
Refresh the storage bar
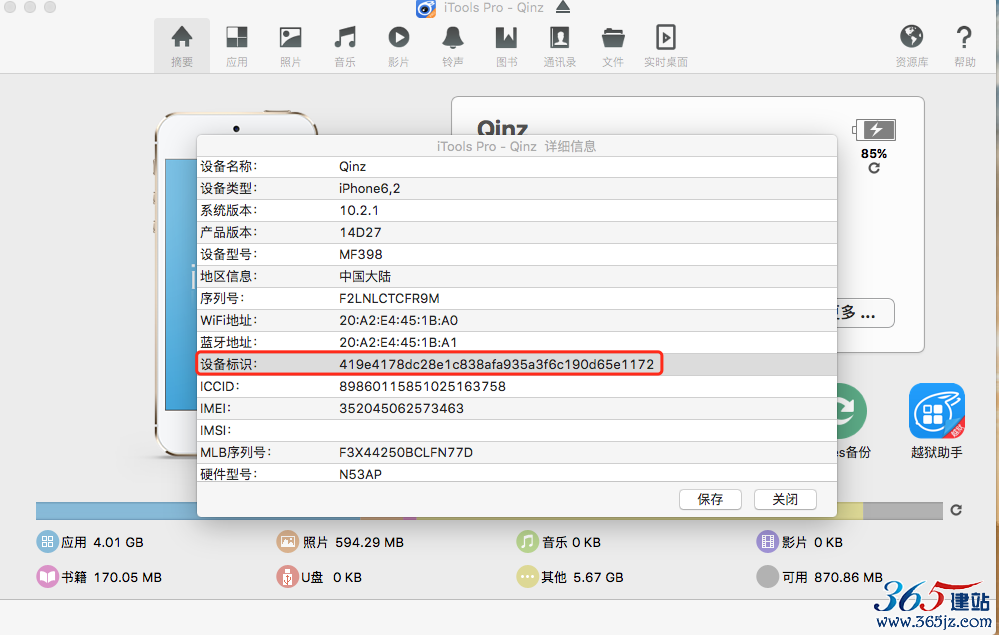(956, 510)
